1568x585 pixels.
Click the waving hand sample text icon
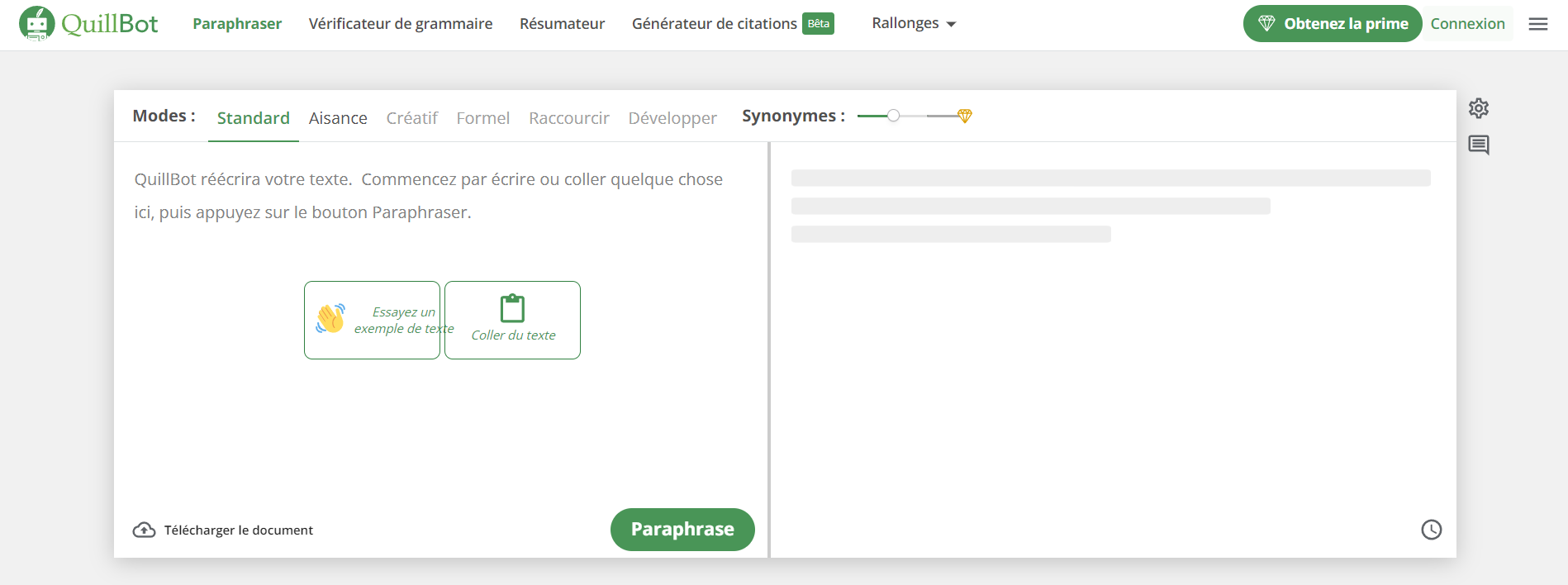point(330,319)
